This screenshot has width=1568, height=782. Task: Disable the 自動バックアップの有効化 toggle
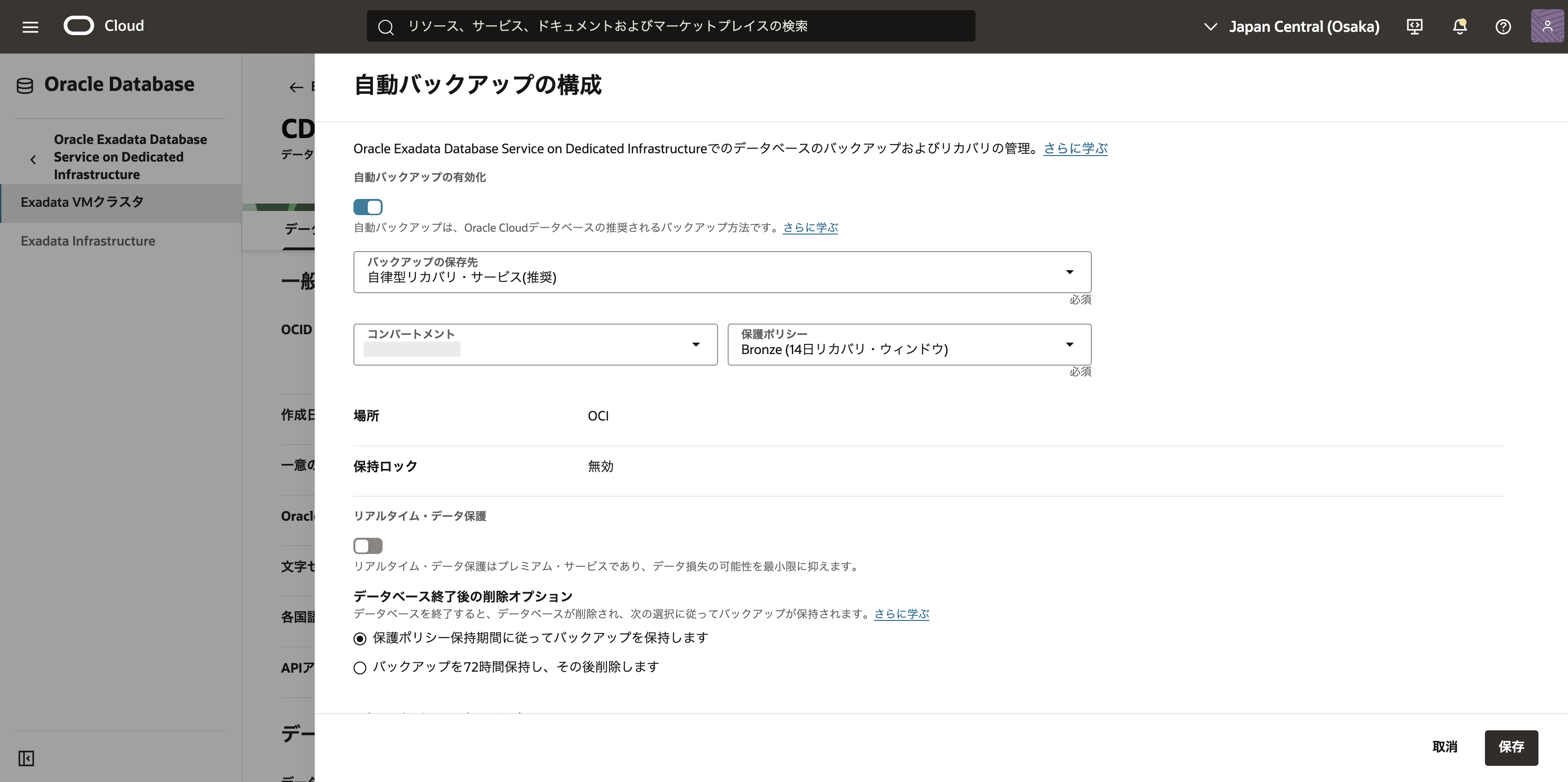click(x=368, y=207)
